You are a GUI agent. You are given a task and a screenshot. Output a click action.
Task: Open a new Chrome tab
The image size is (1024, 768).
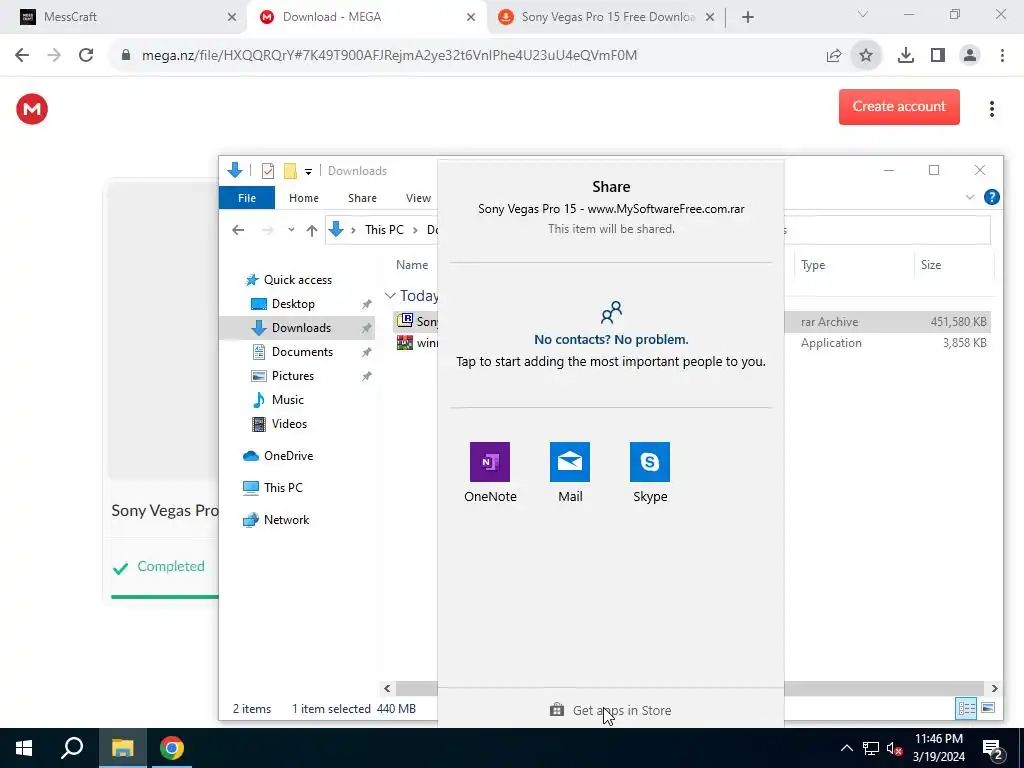coord(748,17)
